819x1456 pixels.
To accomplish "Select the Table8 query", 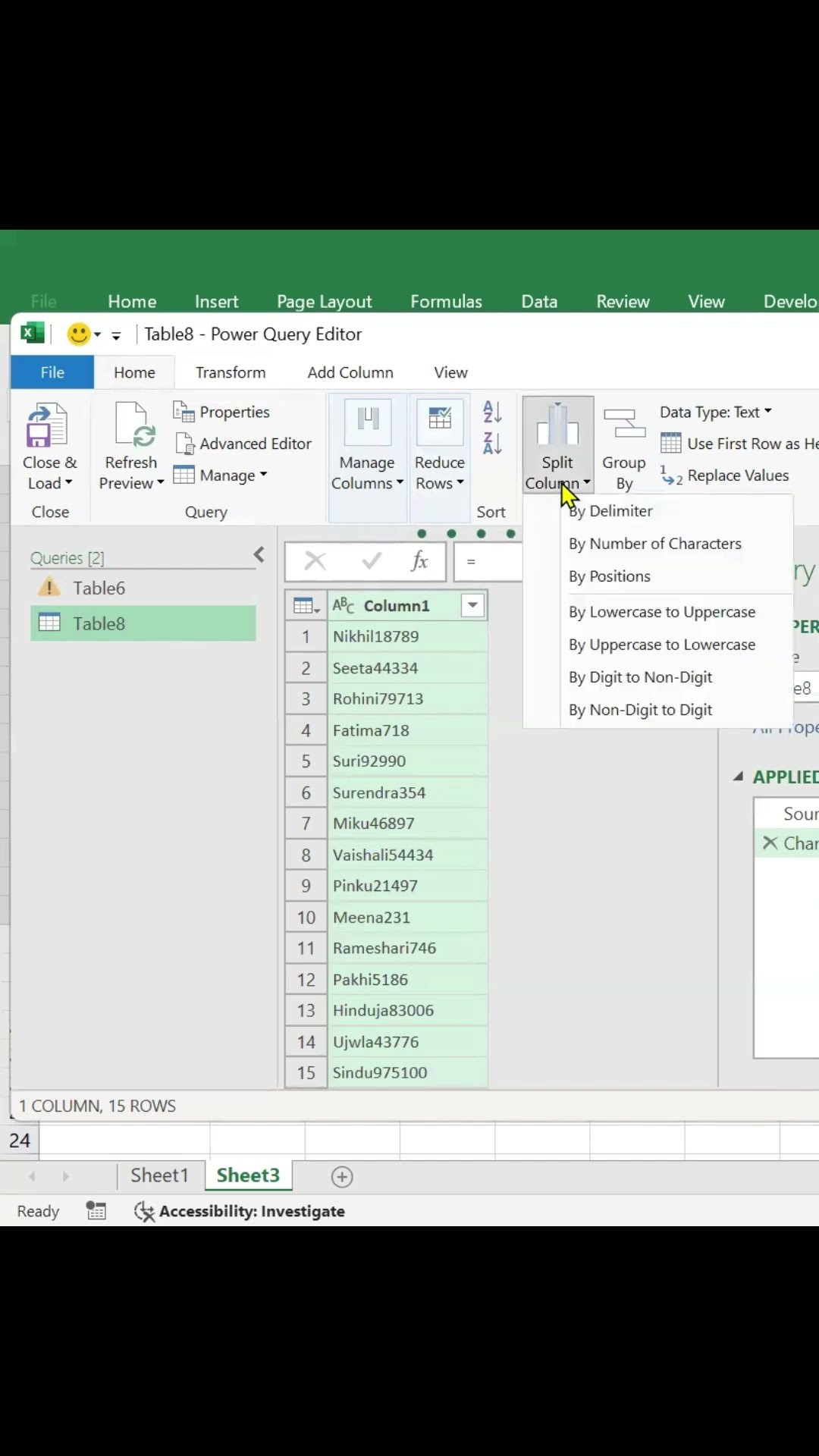I will pyautogui.click(x=143, y=623).
